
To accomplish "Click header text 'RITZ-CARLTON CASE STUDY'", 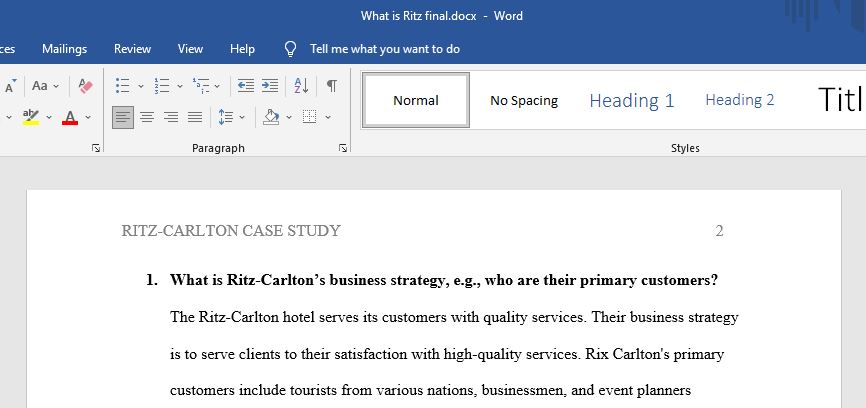I will [231, 231].
